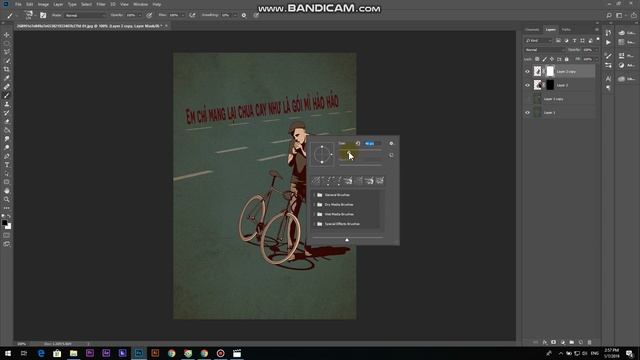Open the Smoothing value dropdown arrow
This screenshot has height=360, width=640.
pyautogui.click(x=235, y=15)
